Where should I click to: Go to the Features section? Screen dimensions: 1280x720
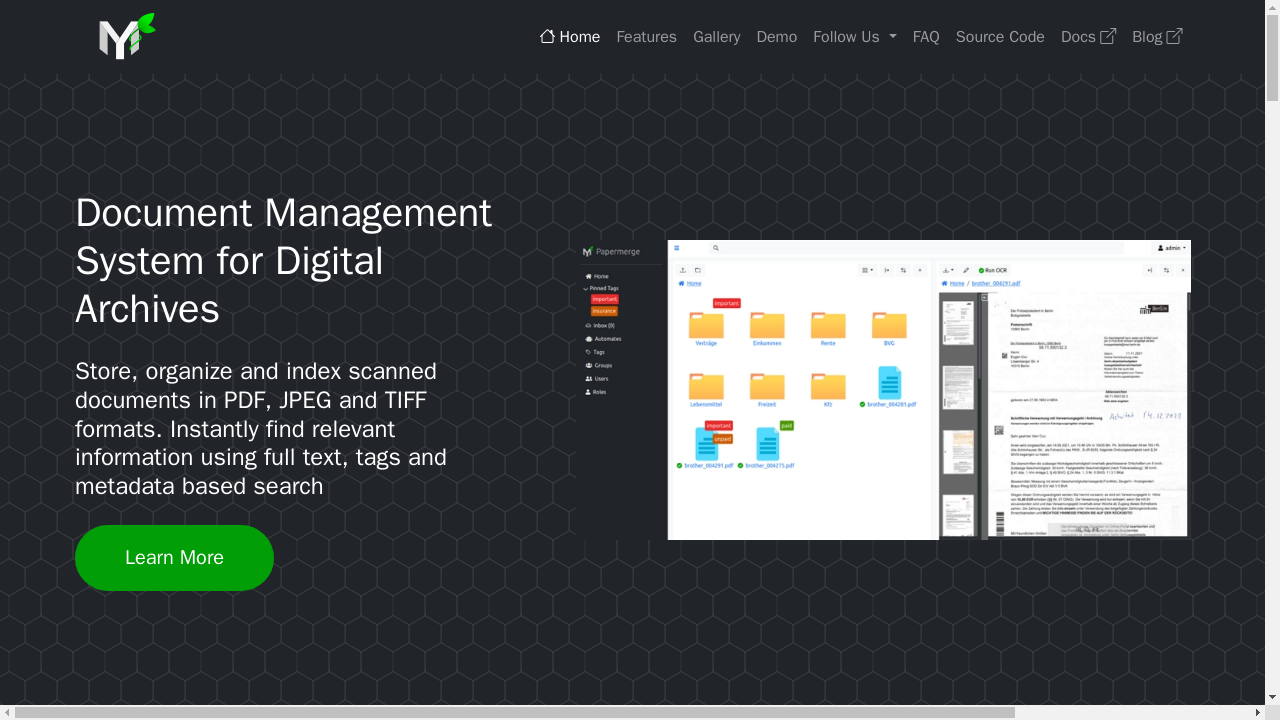pos(646,37)
